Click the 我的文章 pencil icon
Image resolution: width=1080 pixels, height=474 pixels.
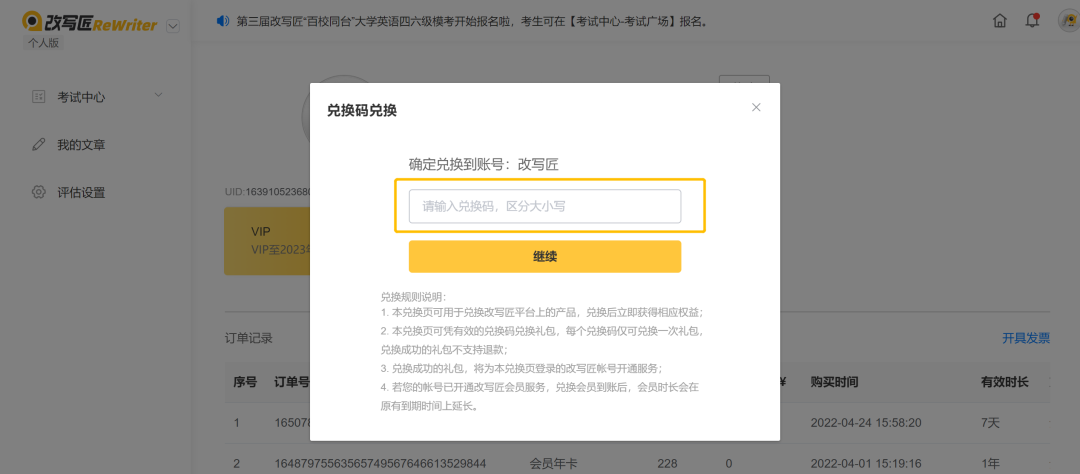pos(39,145)
